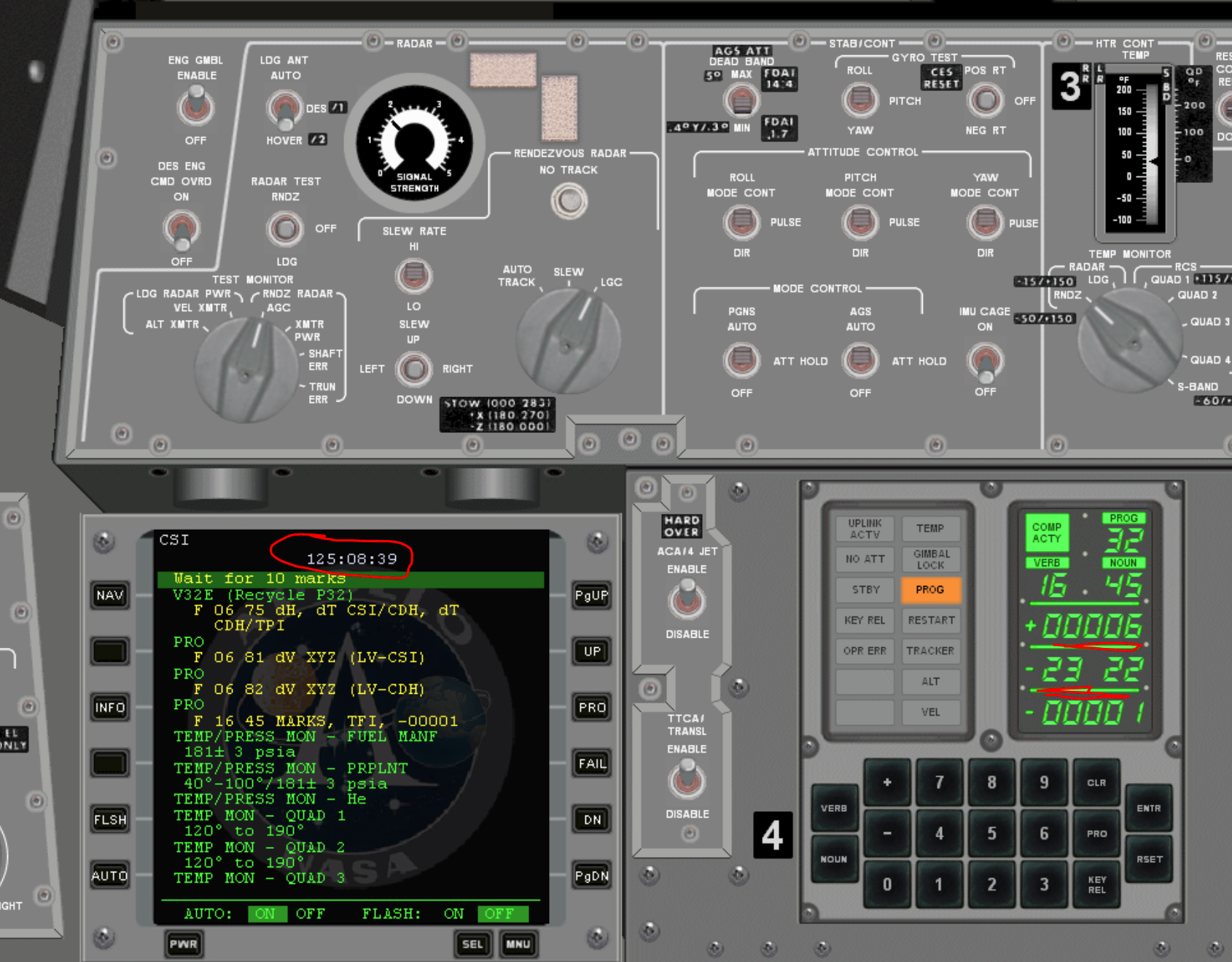Click checklist PRO side button
1232x962 pixels.
pyautogui.click(x=592, y=708)
